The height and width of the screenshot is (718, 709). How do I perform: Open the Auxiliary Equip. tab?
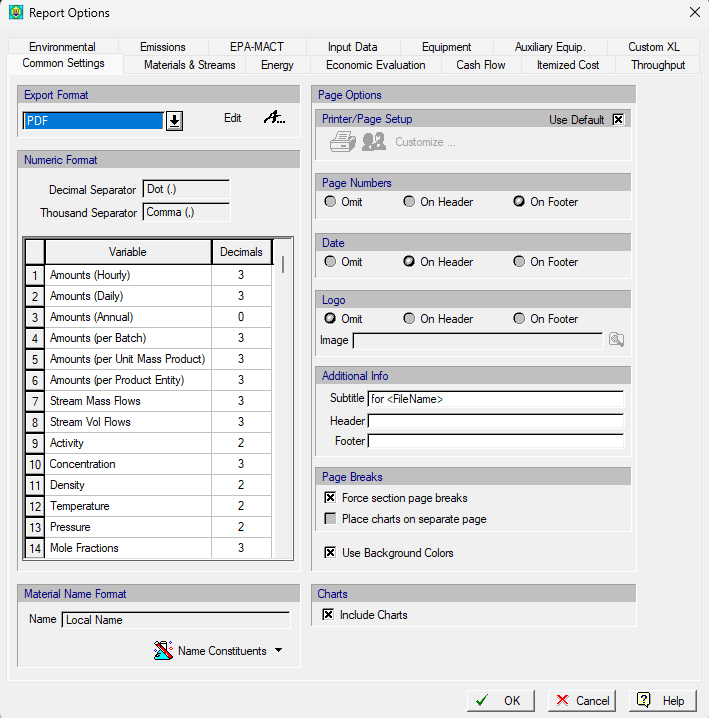click(550, 47)
